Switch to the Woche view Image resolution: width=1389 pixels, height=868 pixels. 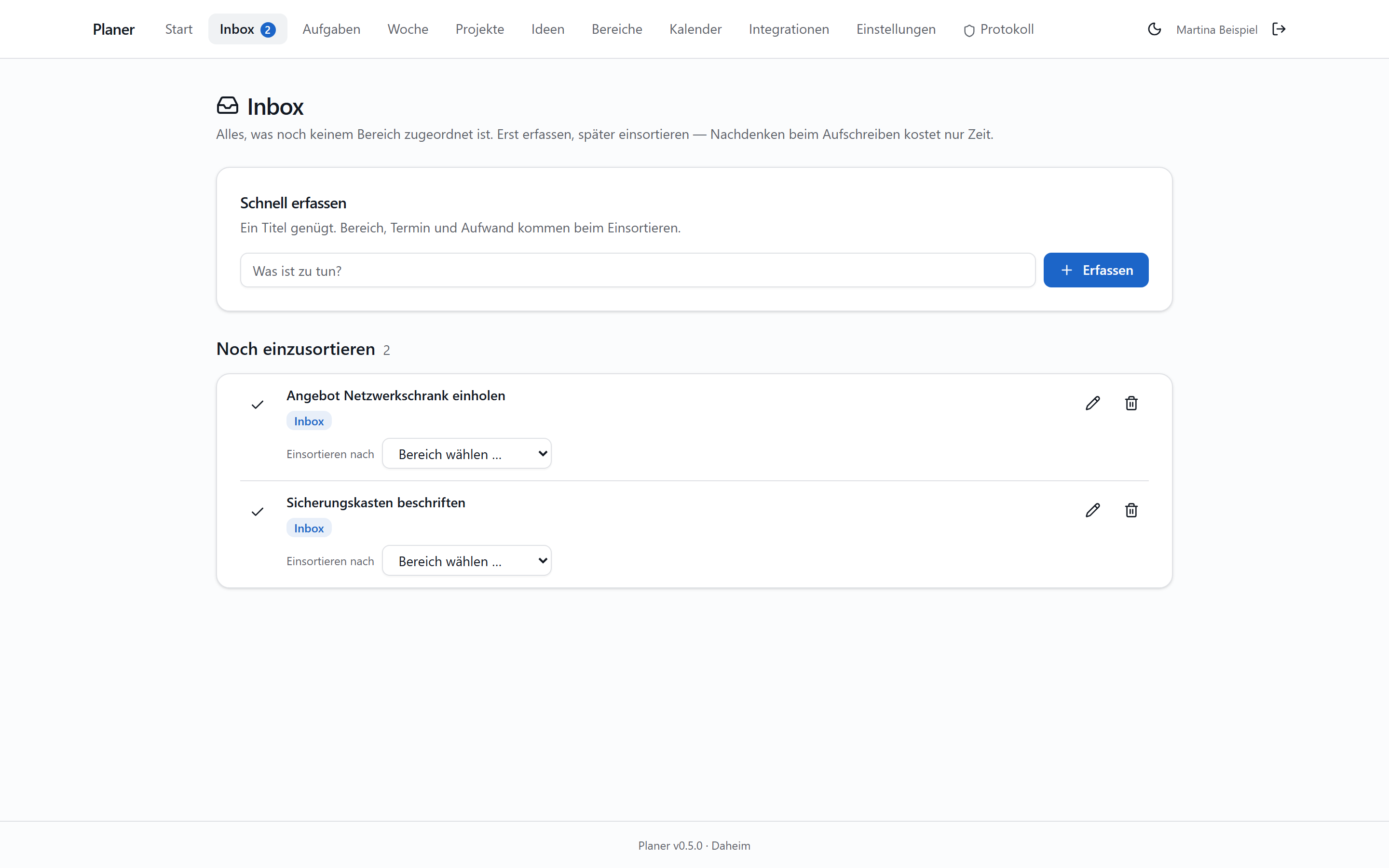point(408,29)
